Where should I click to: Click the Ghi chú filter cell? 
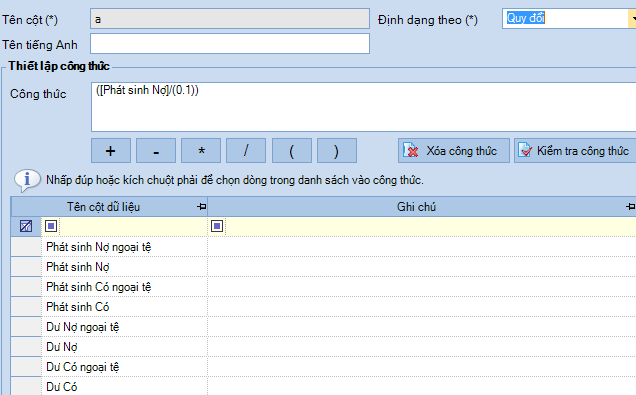(x=430, y=226)
